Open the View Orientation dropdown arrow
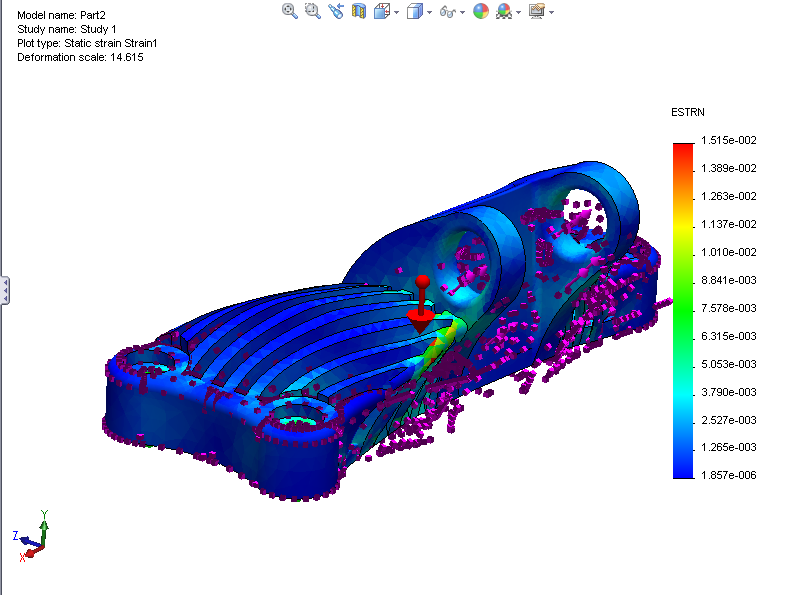 pos(395,11)
